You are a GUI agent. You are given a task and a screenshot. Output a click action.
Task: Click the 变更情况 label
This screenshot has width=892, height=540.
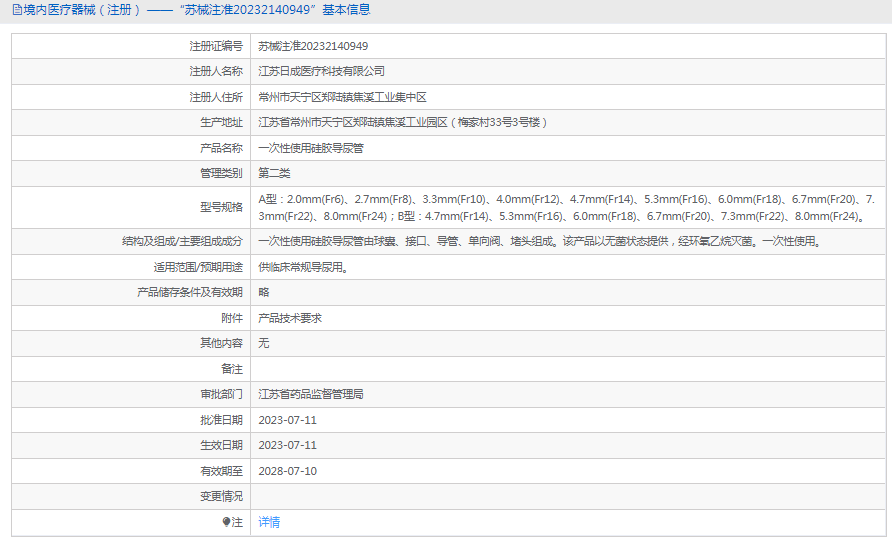tap(221, 496)
